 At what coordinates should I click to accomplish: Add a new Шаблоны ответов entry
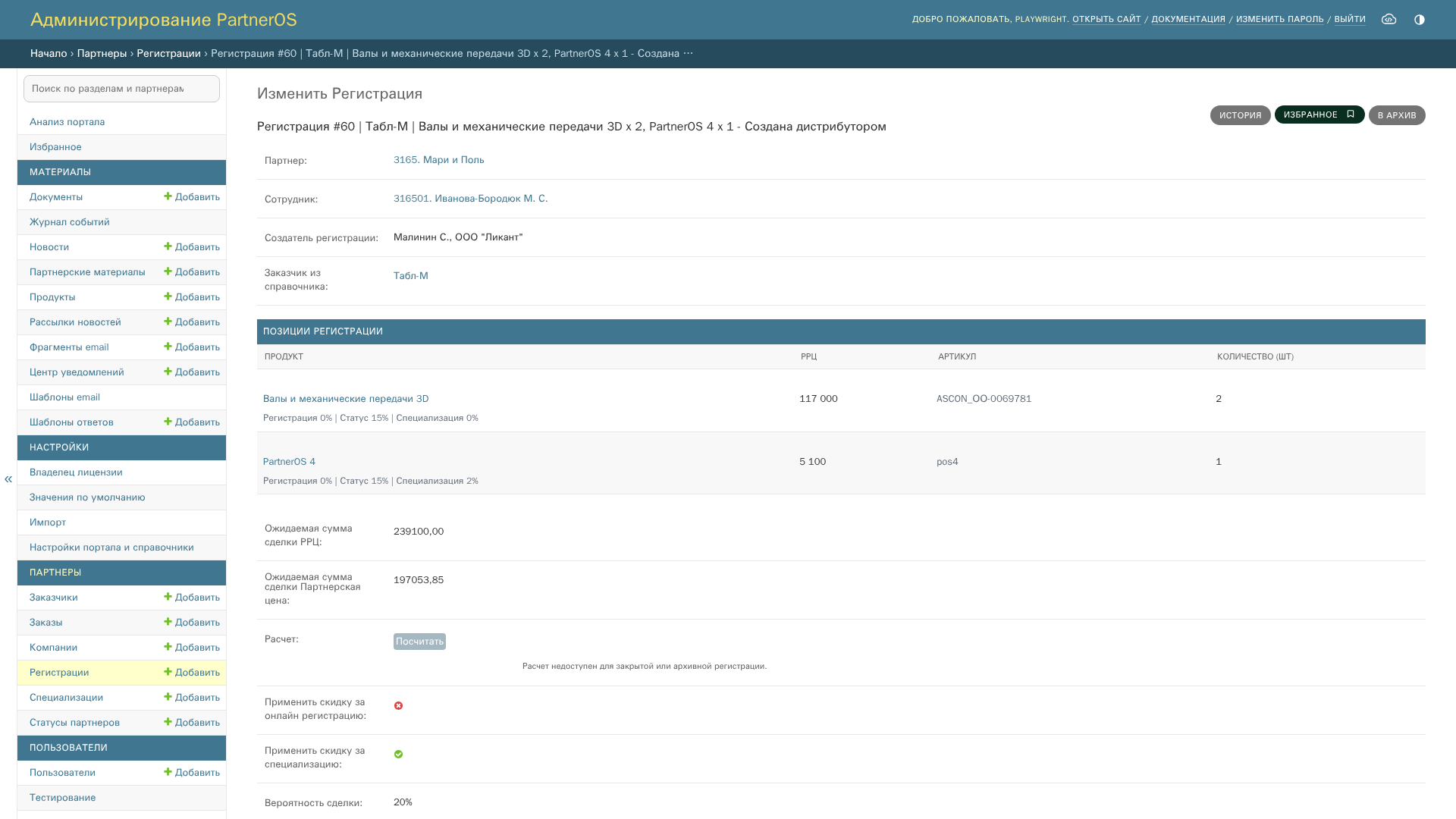click(192, 422)
